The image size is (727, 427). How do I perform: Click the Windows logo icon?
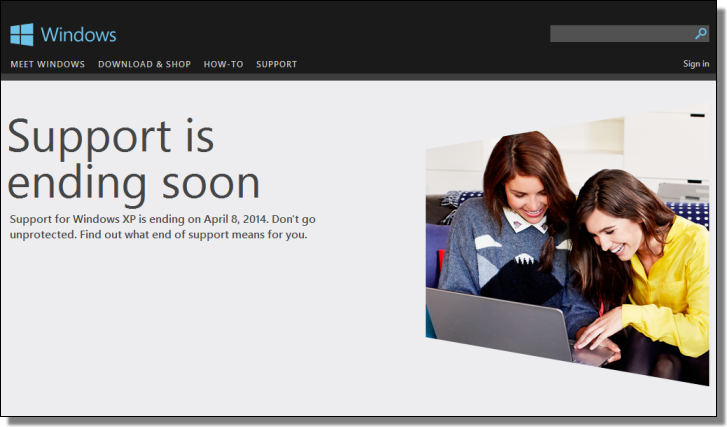22,35
